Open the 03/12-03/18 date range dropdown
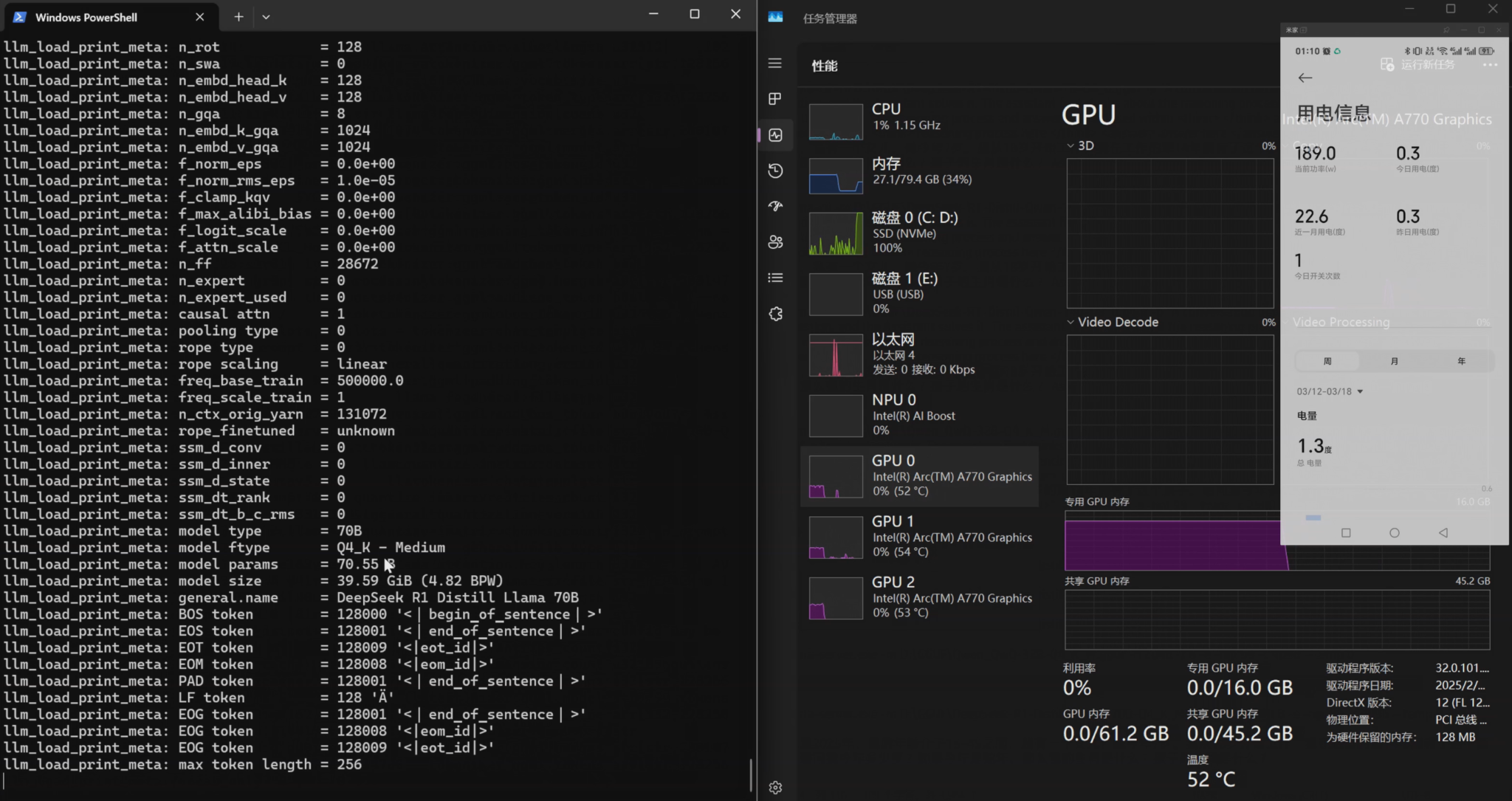 click(x=1329, y=391)
